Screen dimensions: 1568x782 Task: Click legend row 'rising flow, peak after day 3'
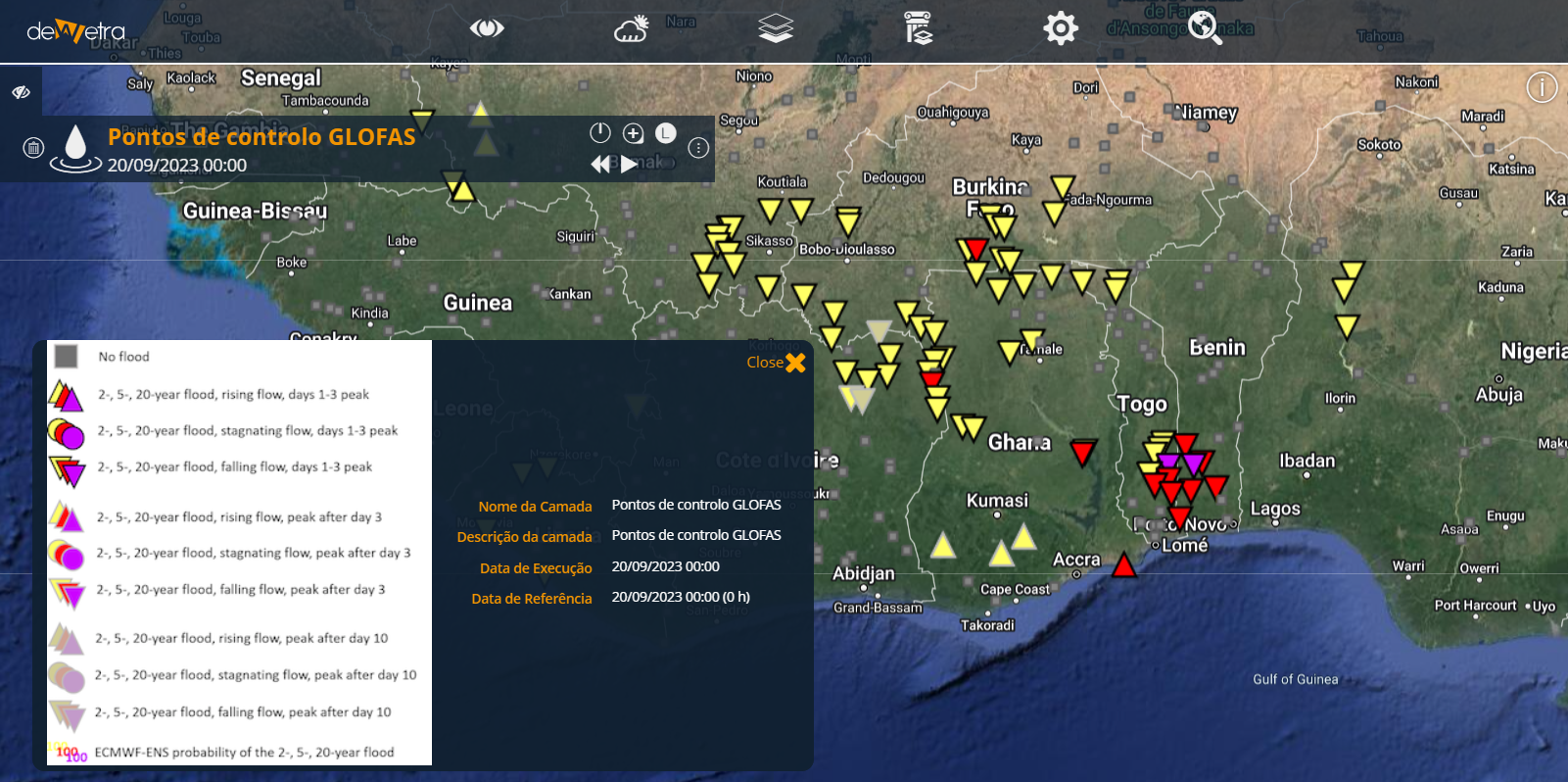(x=239, y=517)
